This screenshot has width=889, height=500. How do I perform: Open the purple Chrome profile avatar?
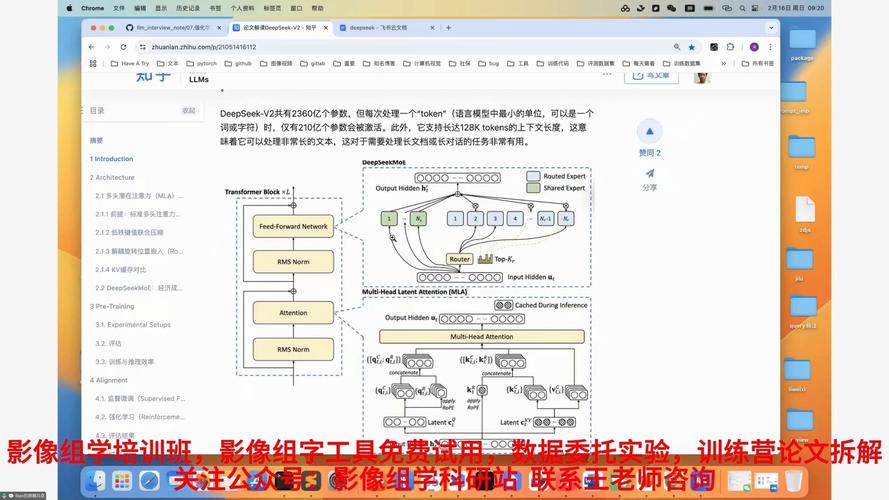pos(754,47)
